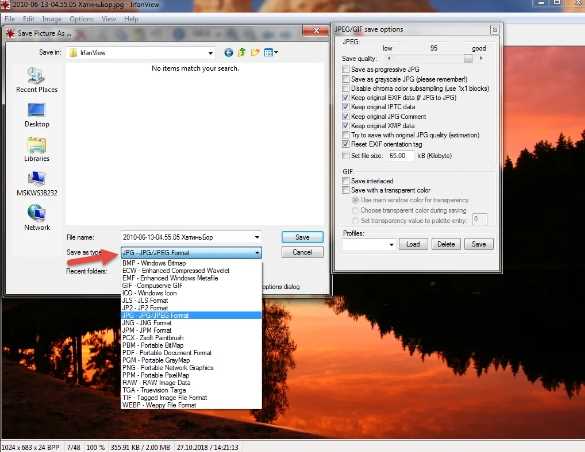
Task: Click the palette entry number field
Action: tap(480, 219)
